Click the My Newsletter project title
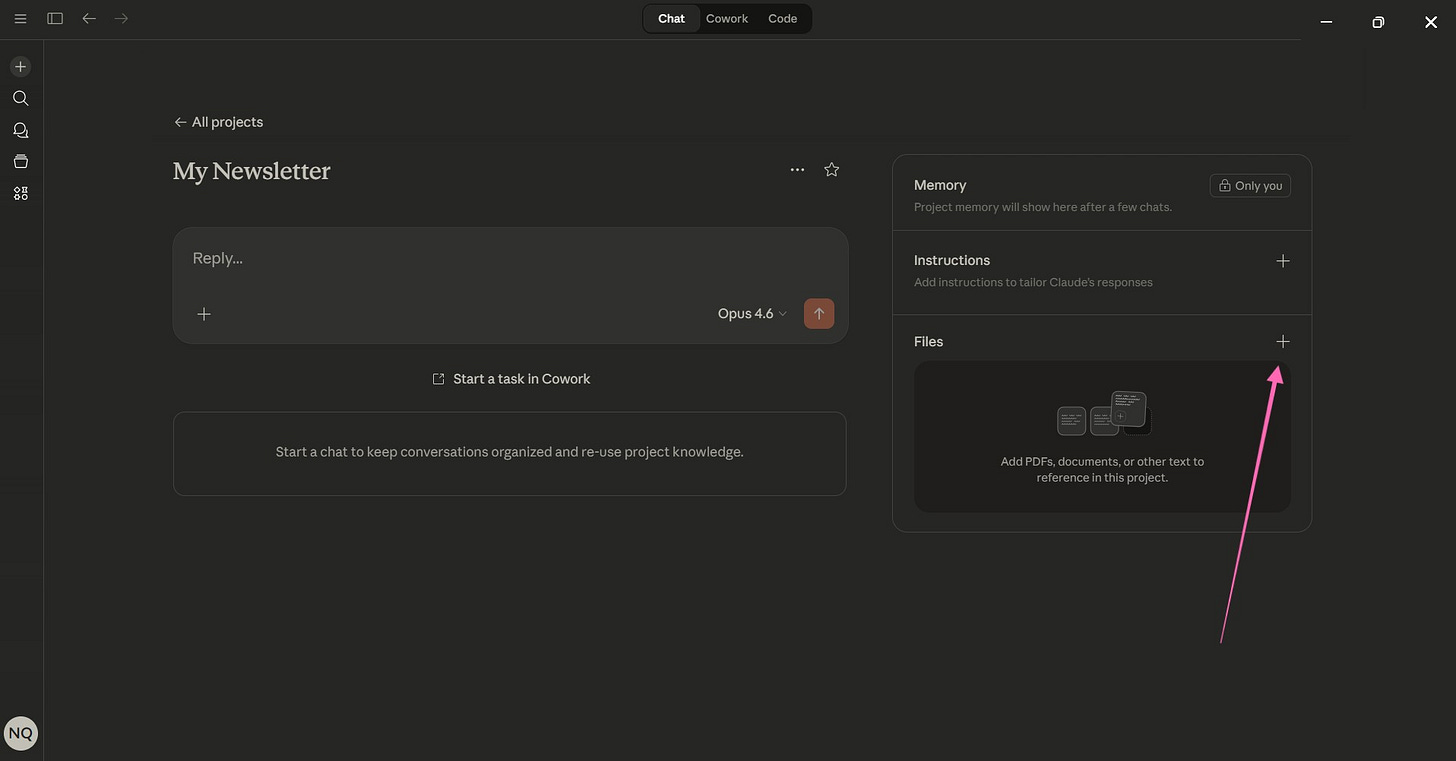 click(x=251, y=171)
